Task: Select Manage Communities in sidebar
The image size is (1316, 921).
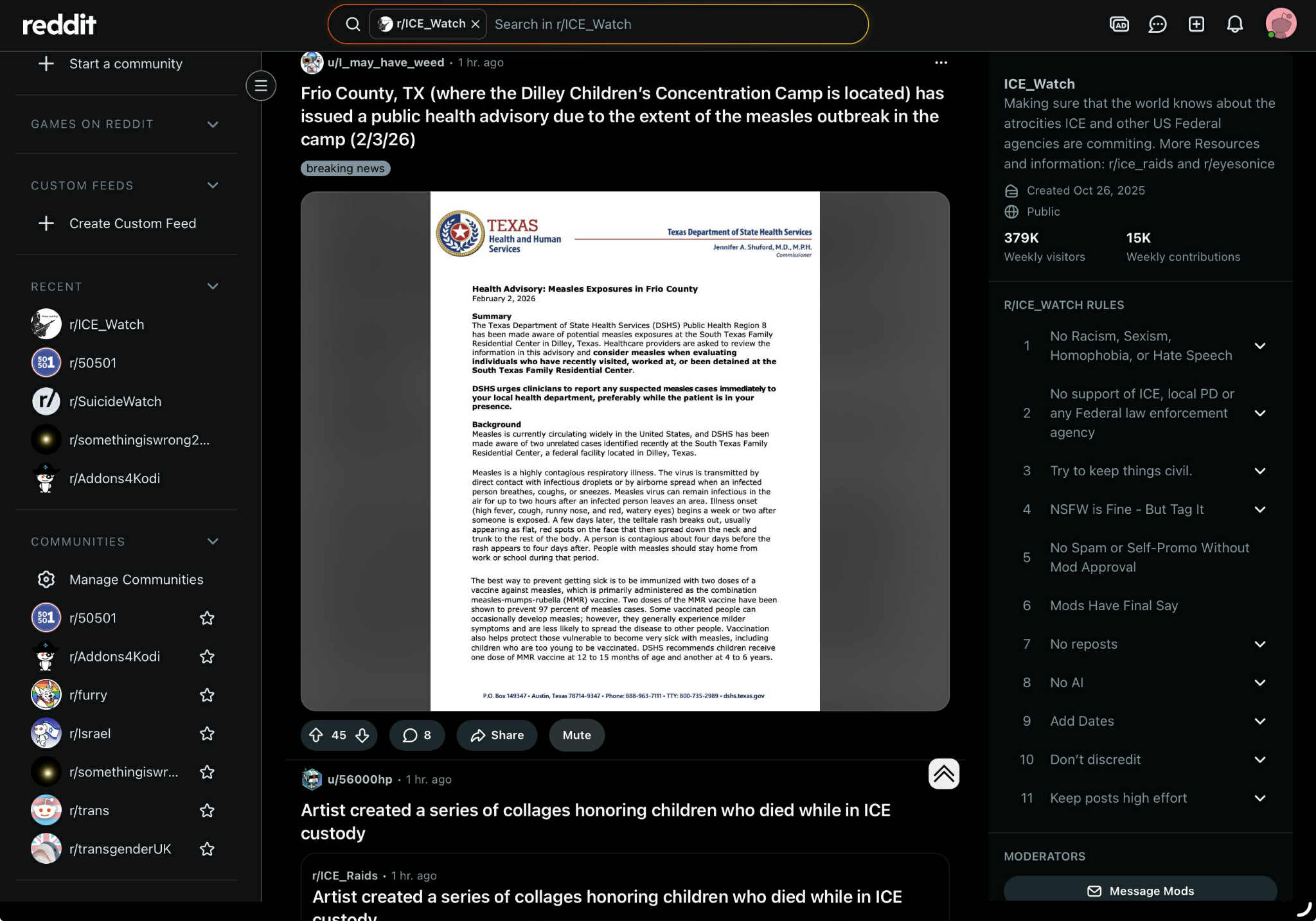Action: 136,579
